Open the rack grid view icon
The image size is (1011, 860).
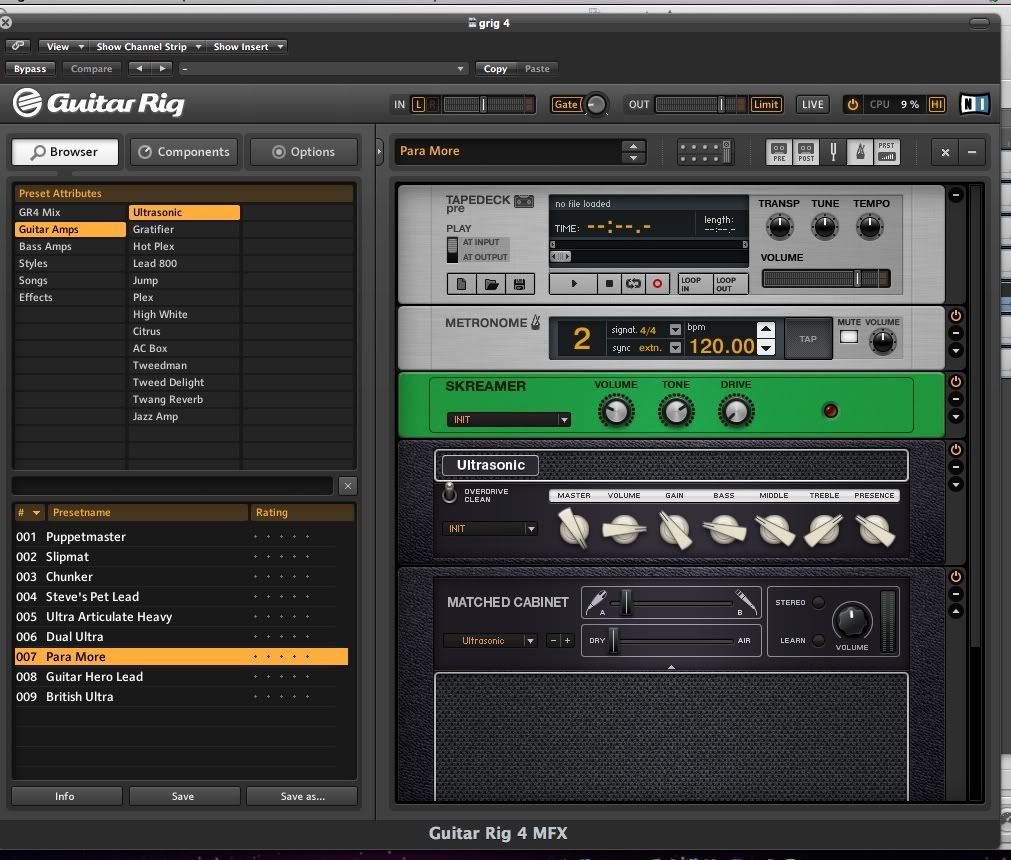pos(705,152)
